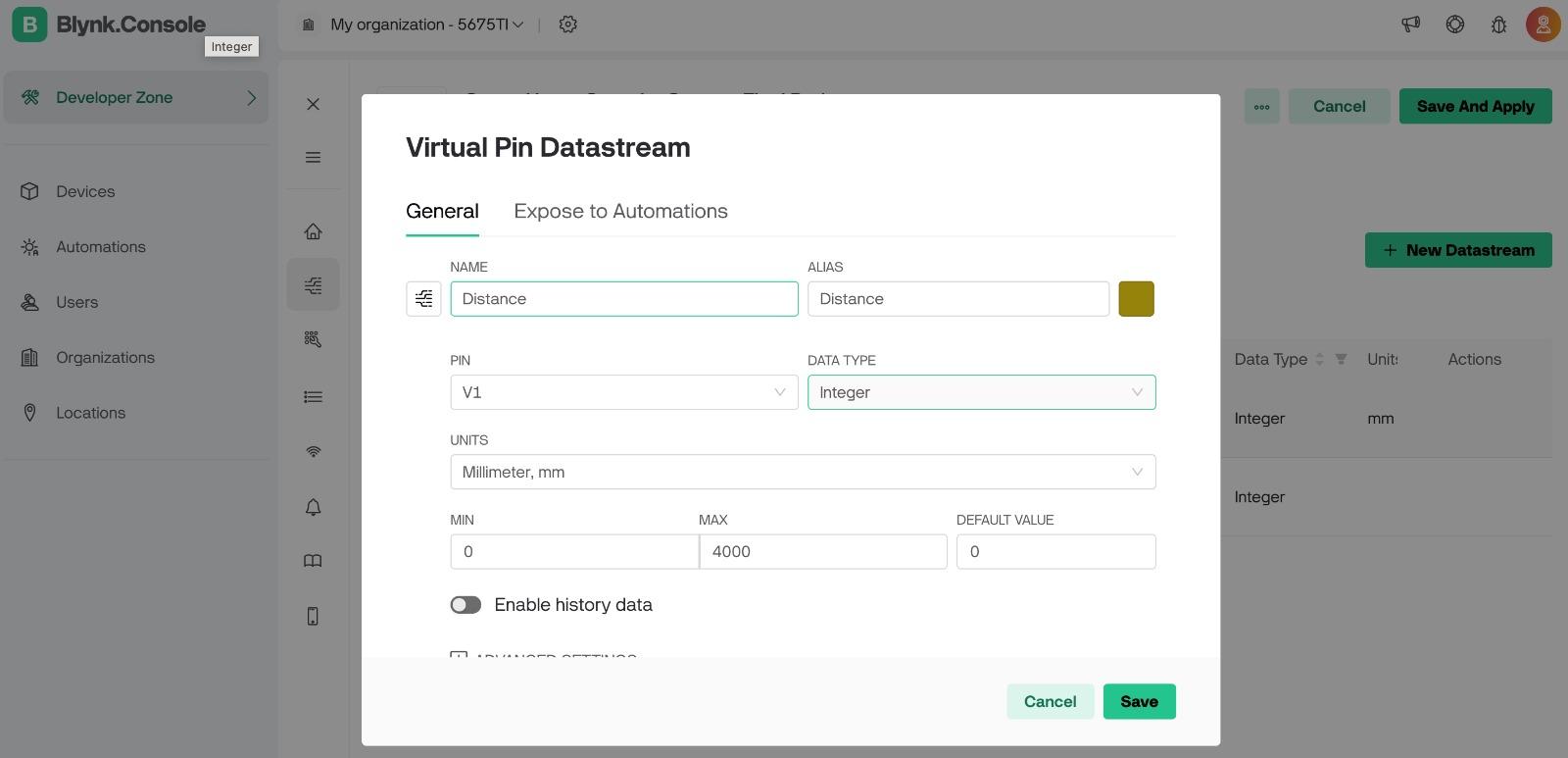
Task: Open the Units Millimeter dropdown
Action: pos(803,472)
